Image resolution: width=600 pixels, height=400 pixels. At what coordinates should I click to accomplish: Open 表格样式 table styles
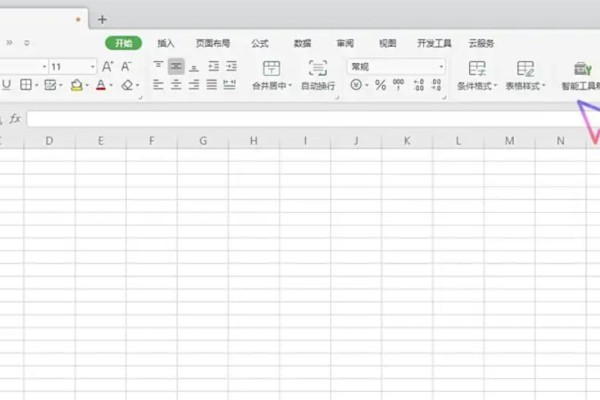(x=525, y=75)
